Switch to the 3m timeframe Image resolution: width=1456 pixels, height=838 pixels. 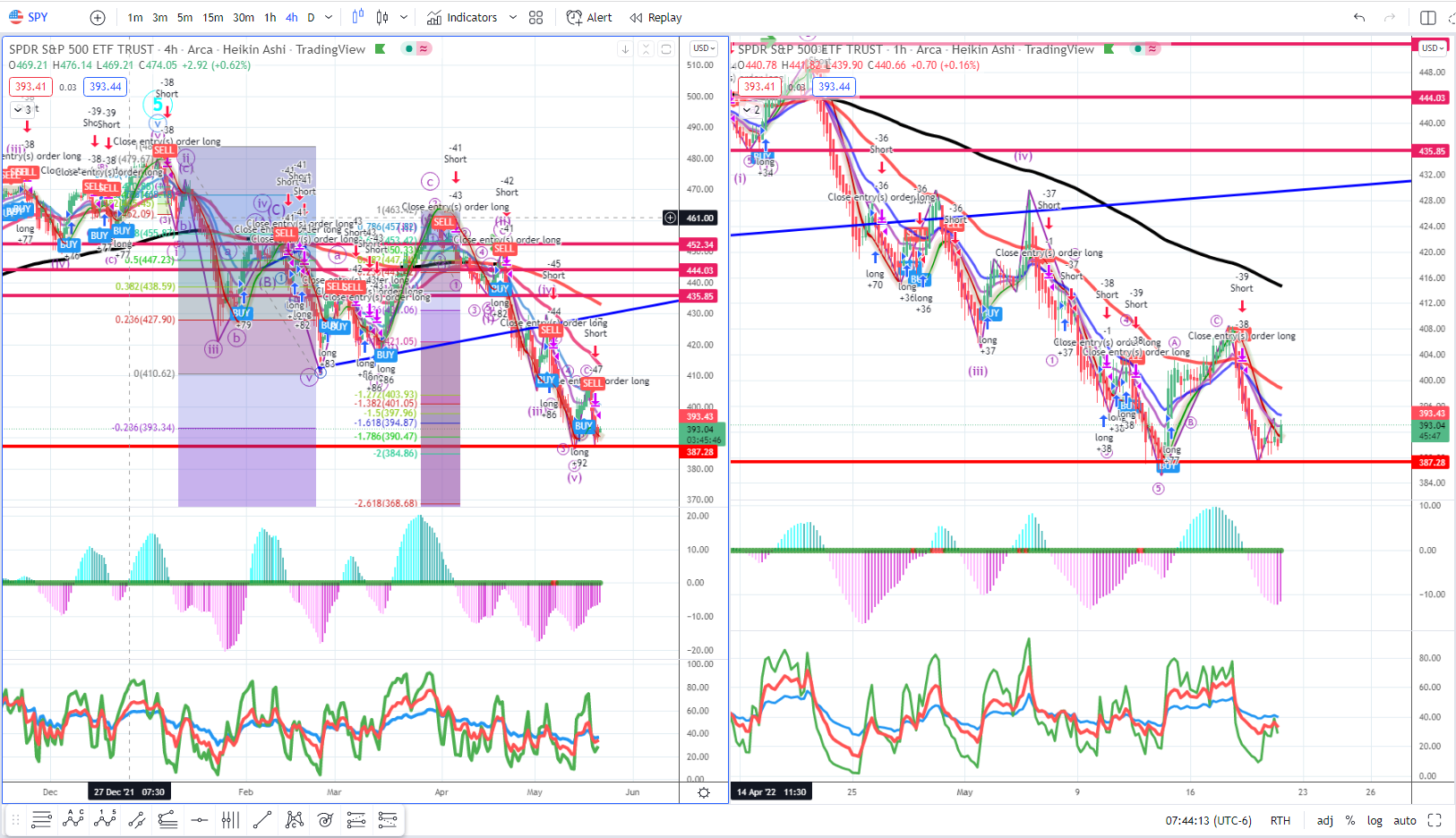point(160,18)
